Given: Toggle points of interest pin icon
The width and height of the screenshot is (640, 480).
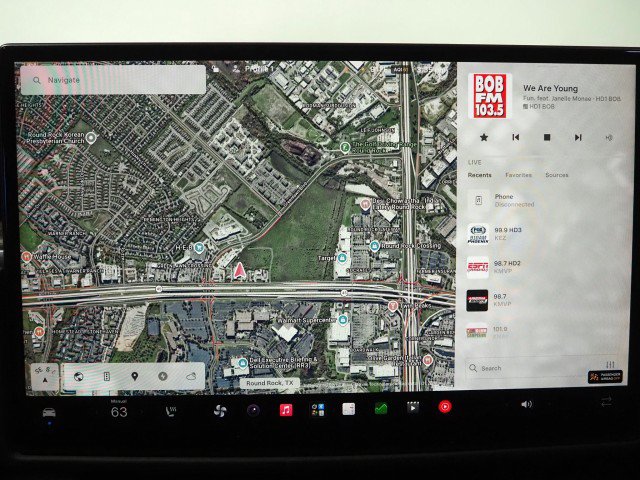Looking at the screenshot, I should [134, 376].
